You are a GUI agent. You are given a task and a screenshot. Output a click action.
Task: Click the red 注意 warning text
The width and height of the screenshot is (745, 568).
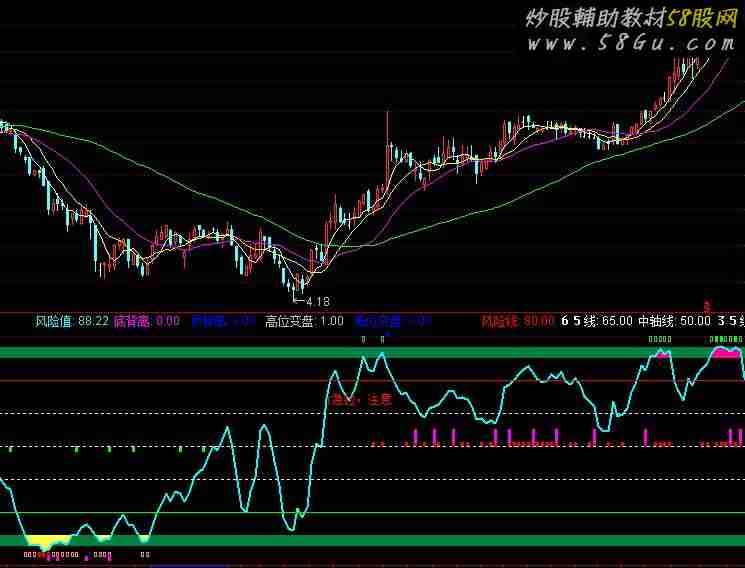point(378,399)
